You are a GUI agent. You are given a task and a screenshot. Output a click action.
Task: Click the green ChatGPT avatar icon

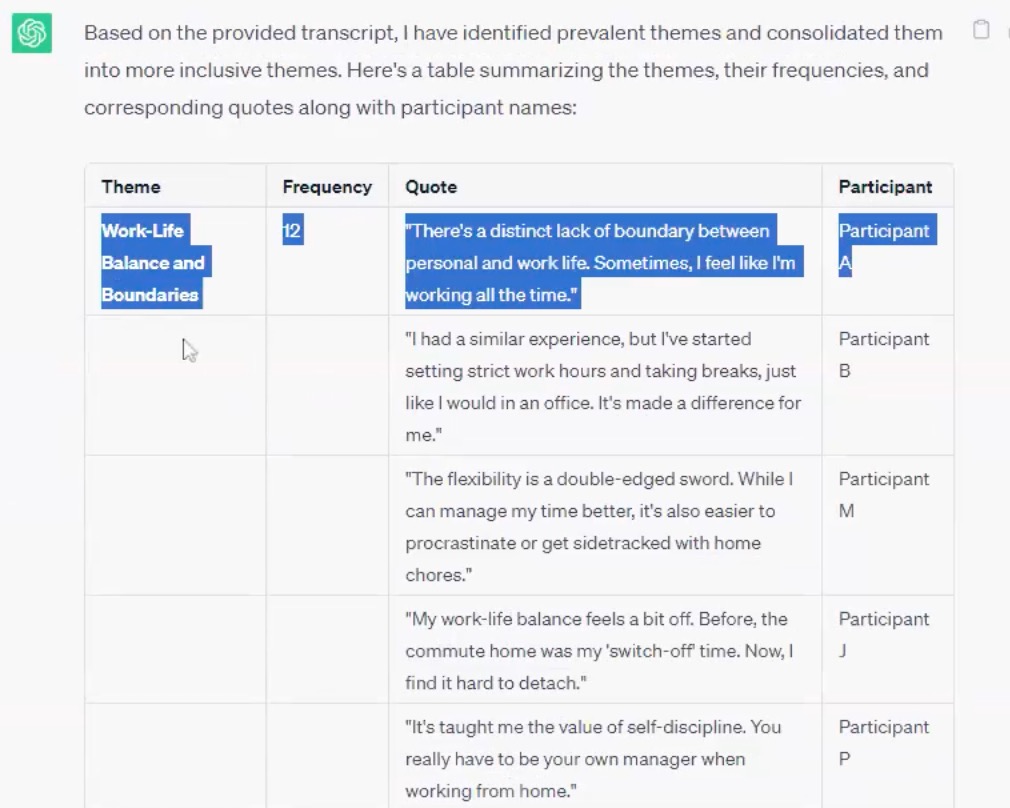(32, 34)
